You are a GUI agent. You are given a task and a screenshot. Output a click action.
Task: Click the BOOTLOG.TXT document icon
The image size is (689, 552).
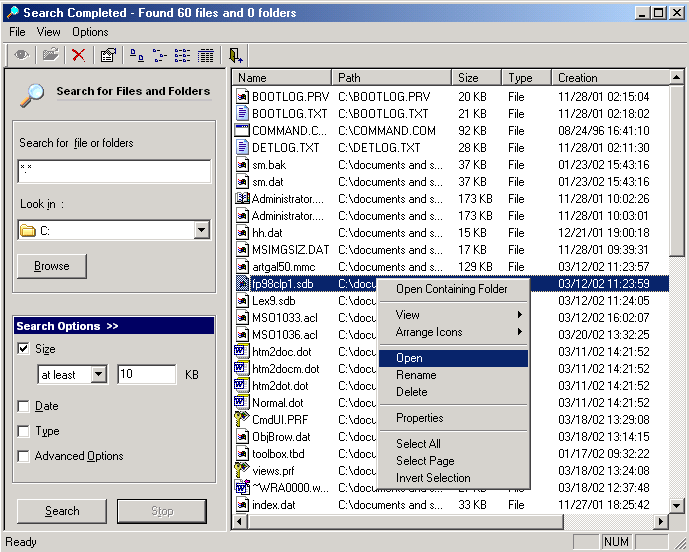coord(242,113)
